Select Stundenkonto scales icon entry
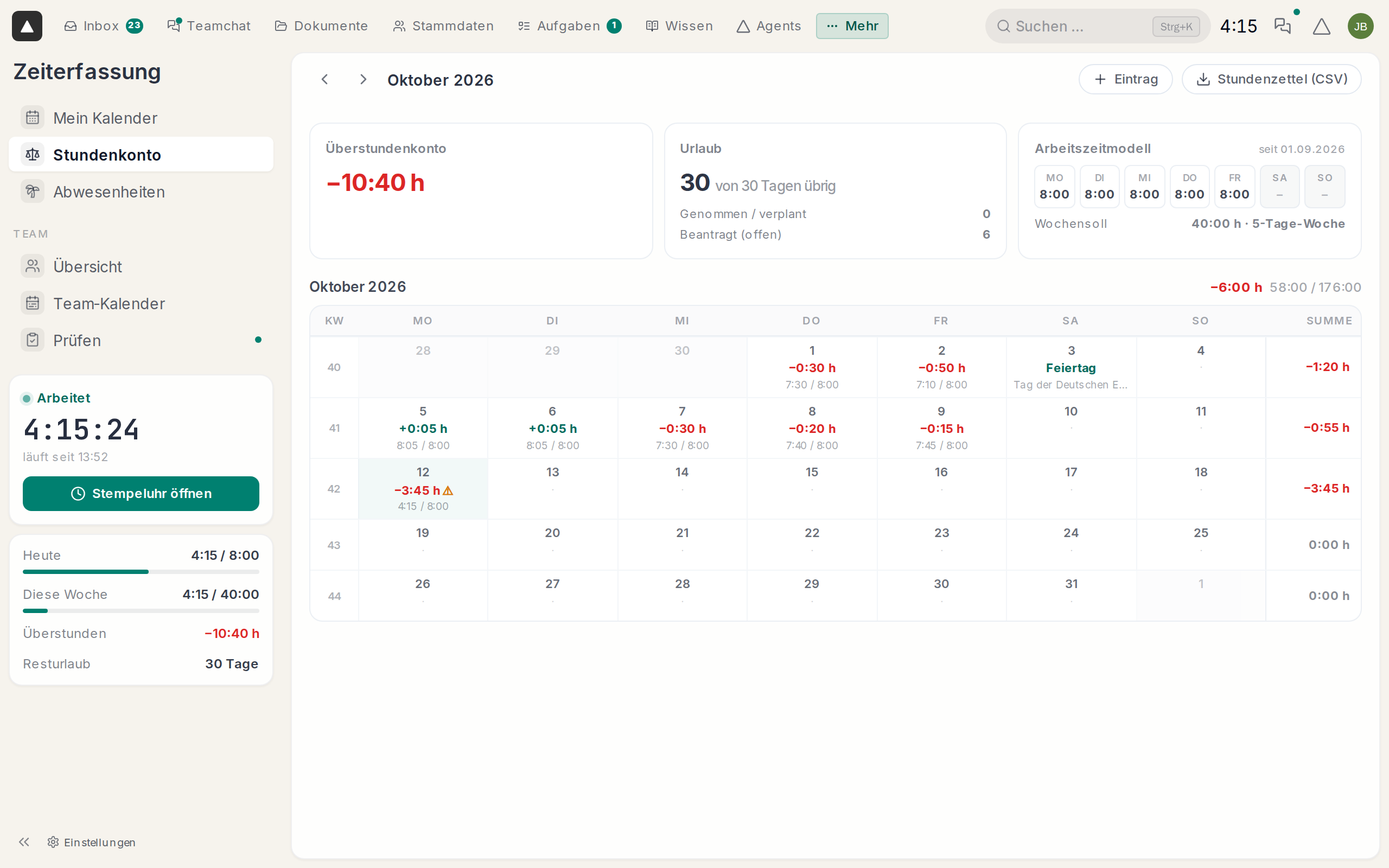1389x868 pixels. point(141,155)
